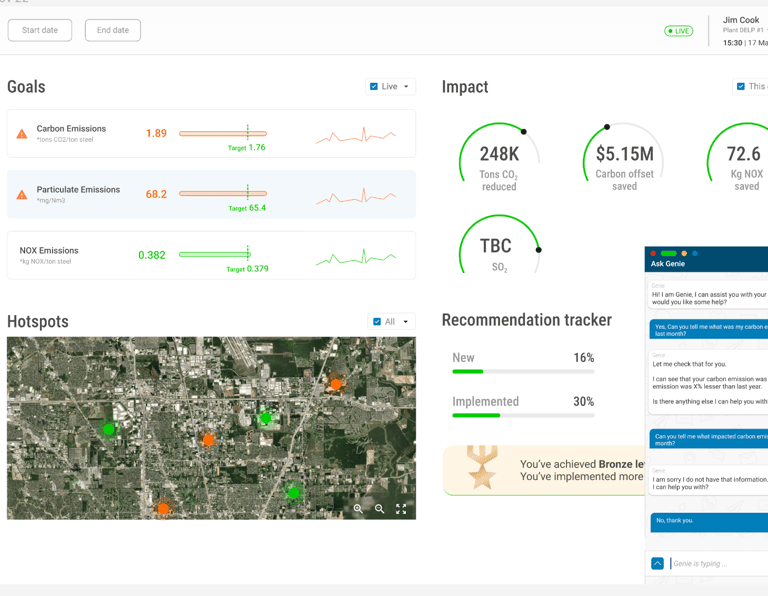Toggle the Impact section checkbox
Viewport: 768px width, 596px height.
pyautogui.click(x=741, y=87)
